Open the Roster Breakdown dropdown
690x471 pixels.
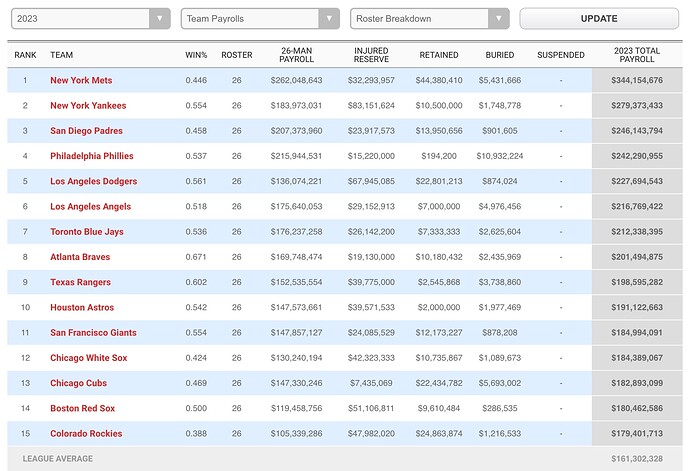pyautogui.click(x=429, y=18)
